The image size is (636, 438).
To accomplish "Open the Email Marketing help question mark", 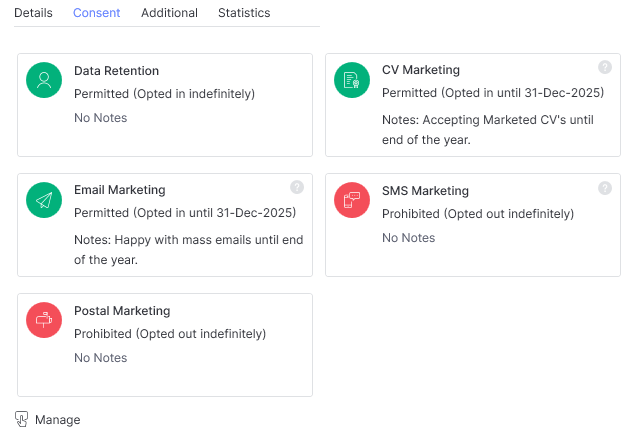I will pyautogui.click(x=297, y=187).
